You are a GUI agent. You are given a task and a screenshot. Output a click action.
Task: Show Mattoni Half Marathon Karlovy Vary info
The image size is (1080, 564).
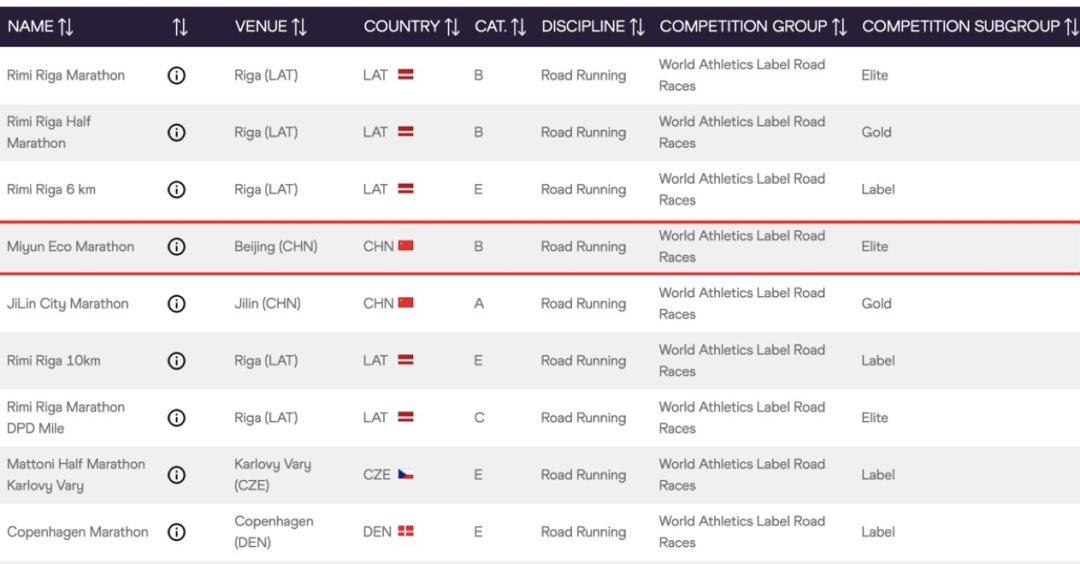tap(177, 474)
